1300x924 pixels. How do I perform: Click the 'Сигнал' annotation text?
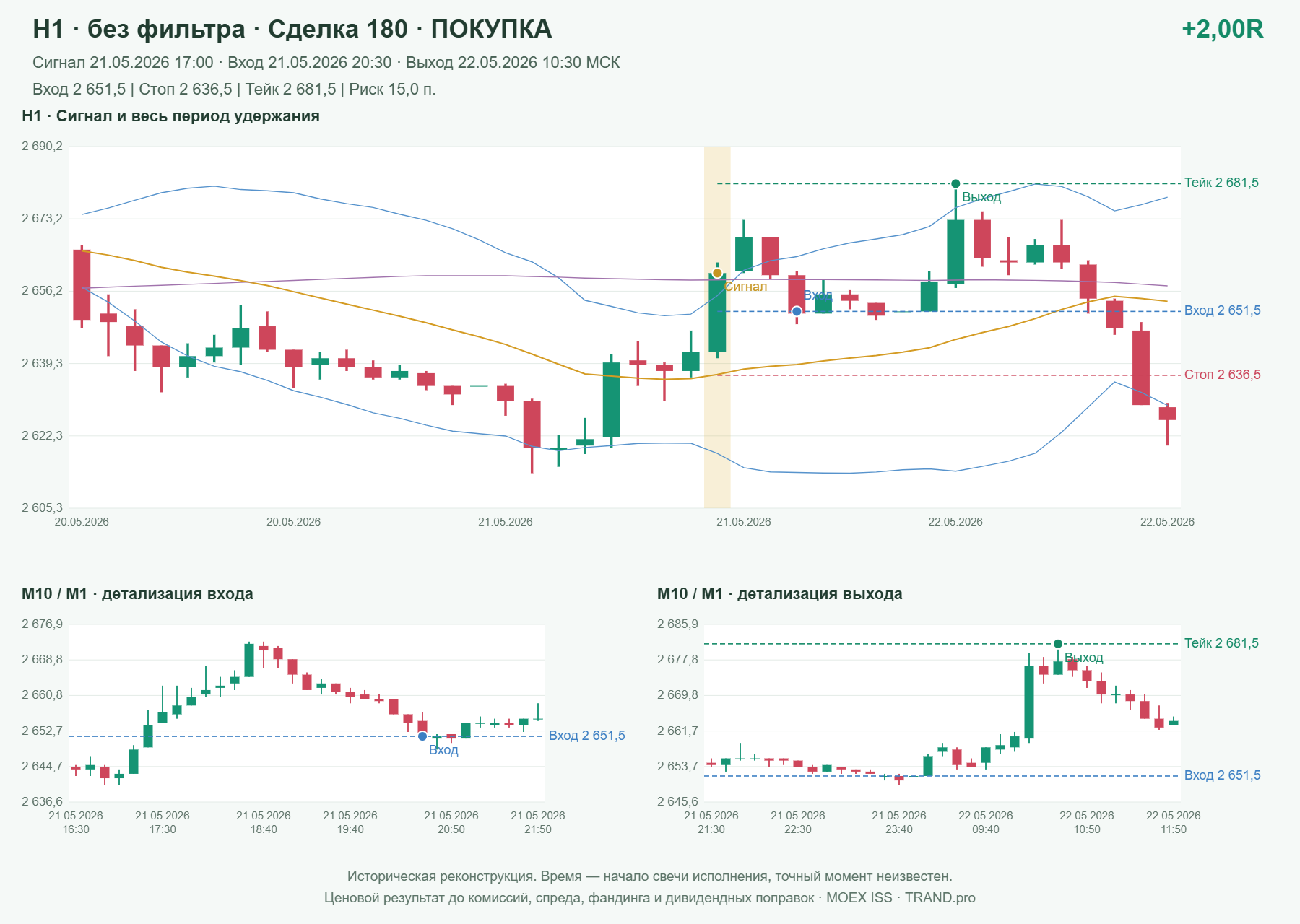(746, 287)
